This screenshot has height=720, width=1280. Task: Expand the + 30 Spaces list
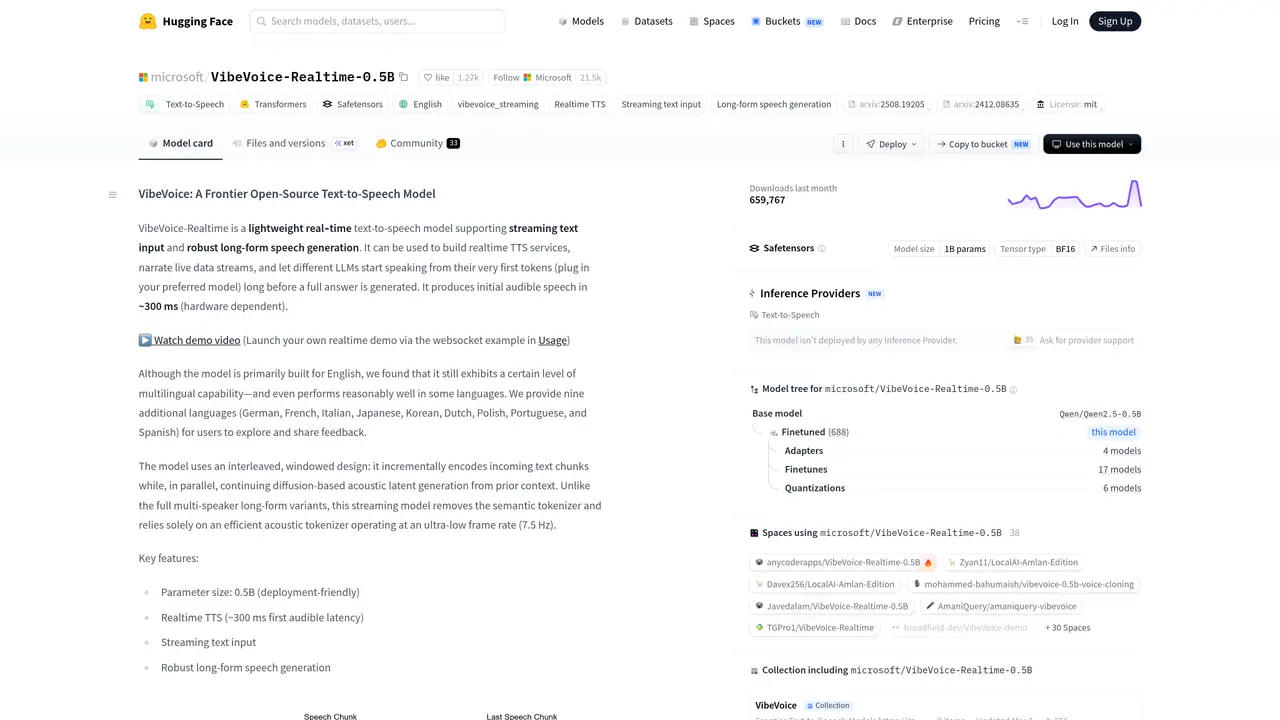[x=1068, y=628]
